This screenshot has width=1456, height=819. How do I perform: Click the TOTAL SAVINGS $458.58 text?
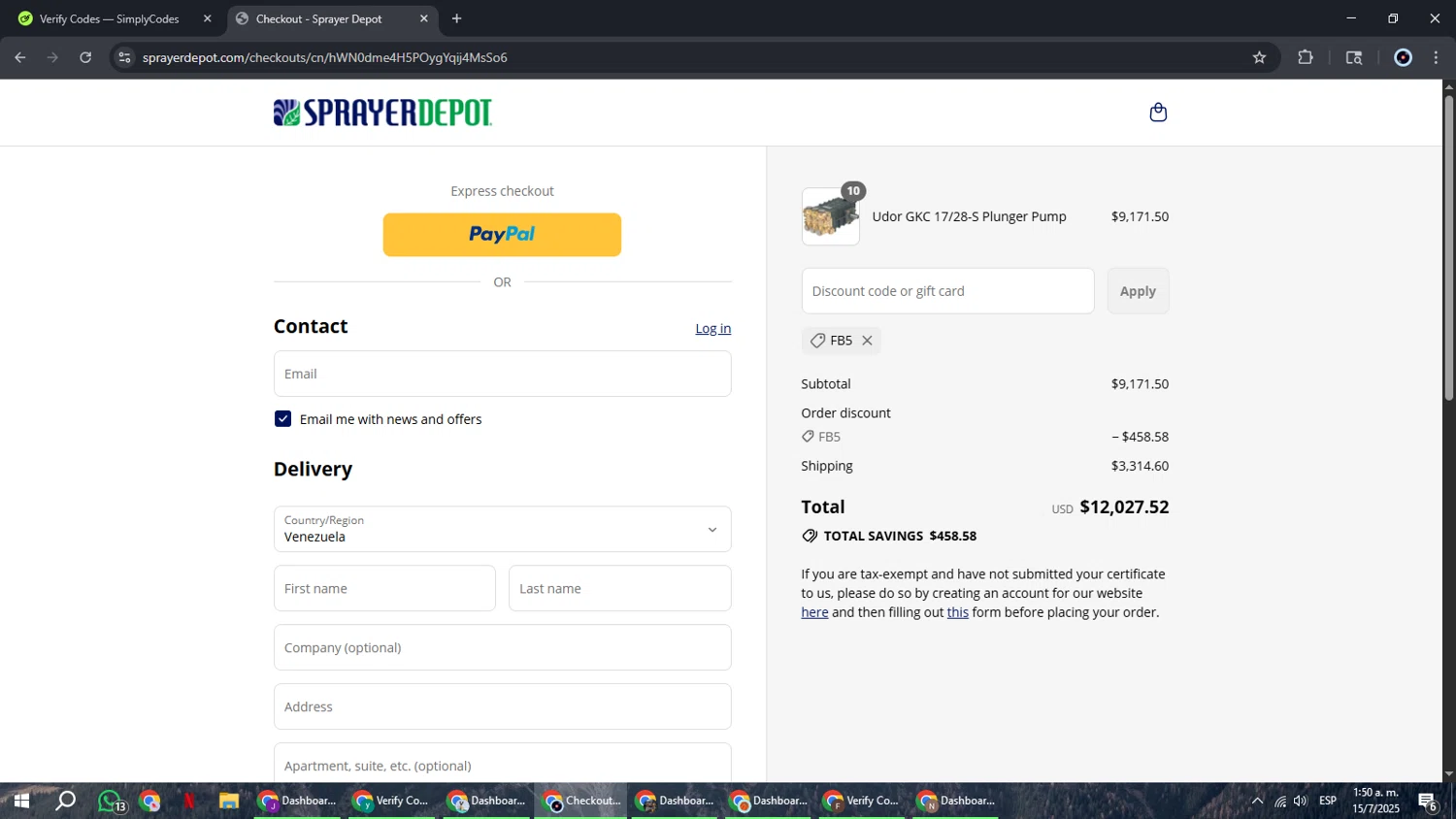[900, 536]
